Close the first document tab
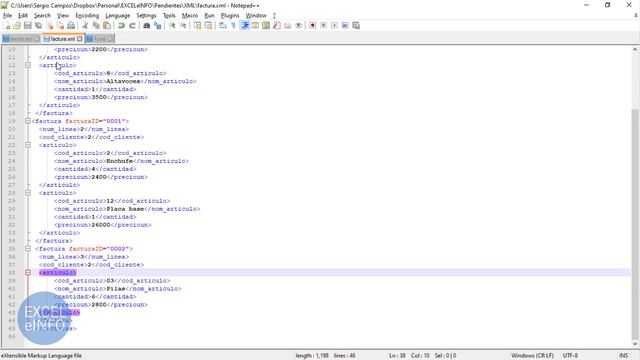Viewport: 640px width, 360px height. point(37,39)
